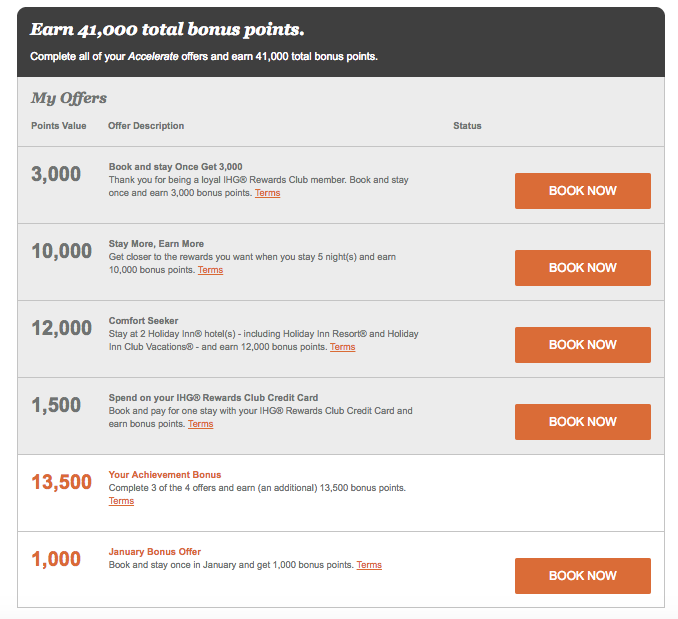Viewport: 678px width, 619px height.
Task: Click the 13,500 points value
Action: click(x=61, y=482)
